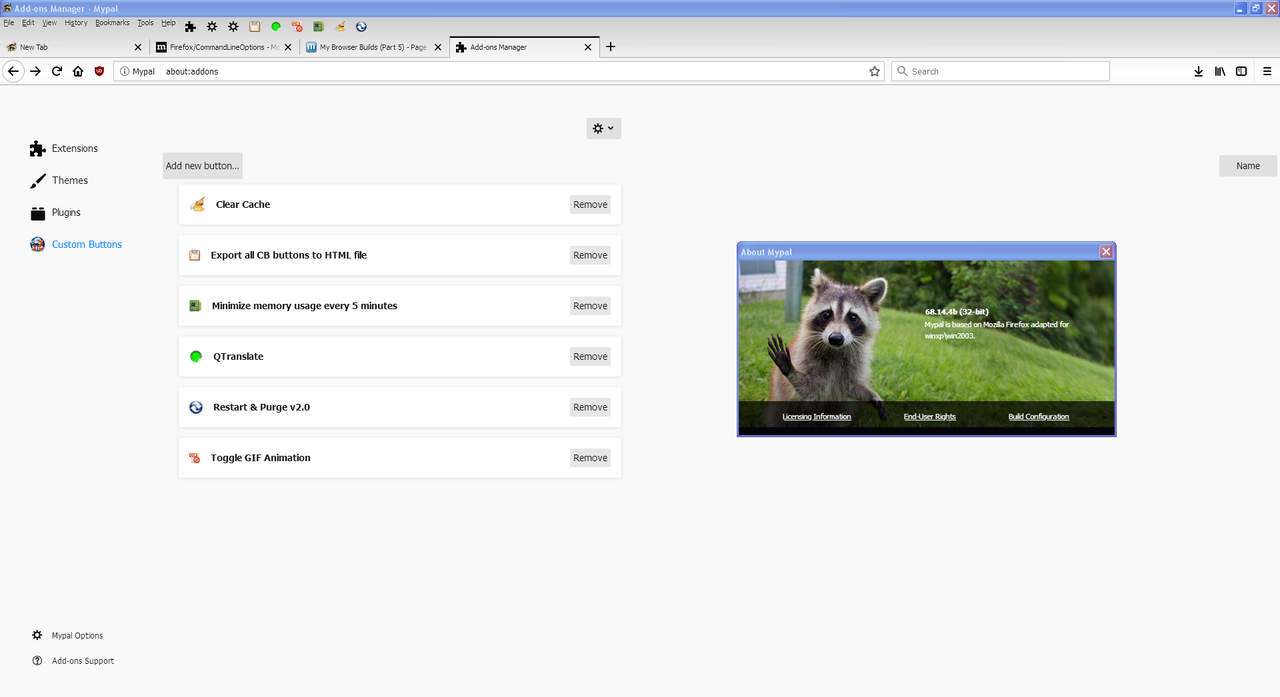
Task: Open the Library books icon
Action: [1220, 71]
